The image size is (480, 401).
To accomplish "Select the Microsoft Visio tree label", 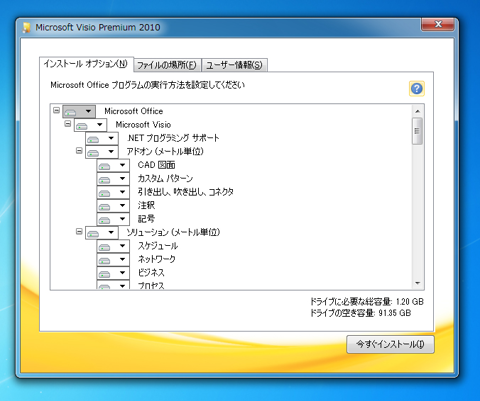I will tap(143, 125).
